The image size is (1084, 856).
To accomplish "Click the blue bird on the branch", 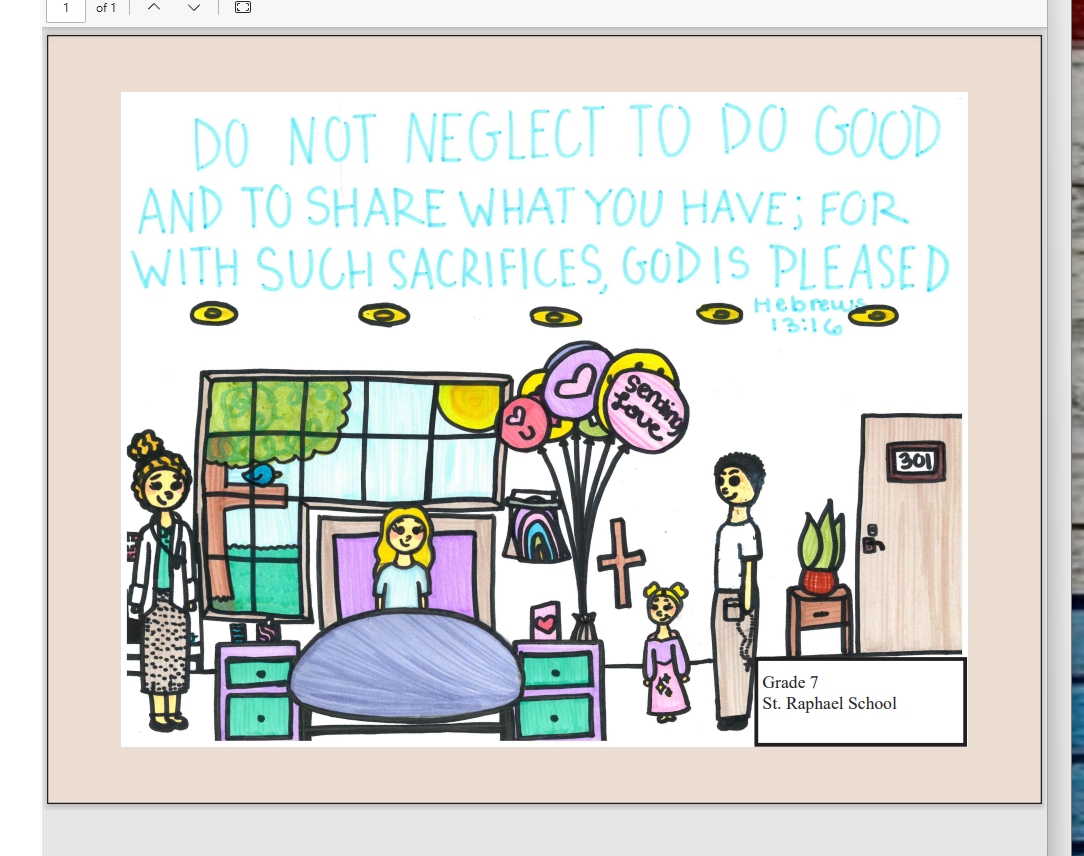I will click(x=259, y=474).
